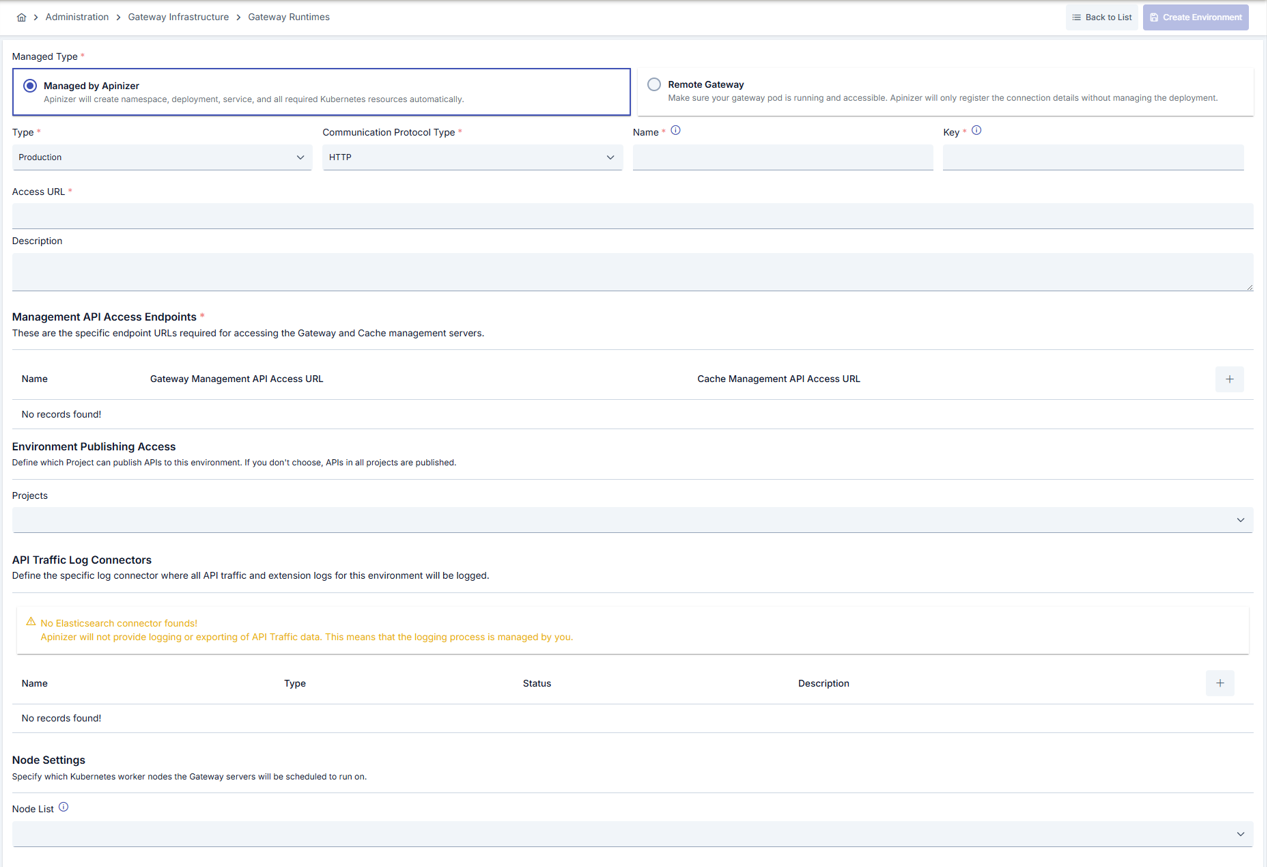Click the list icon on the Back to List button

tap(1077, 16)
